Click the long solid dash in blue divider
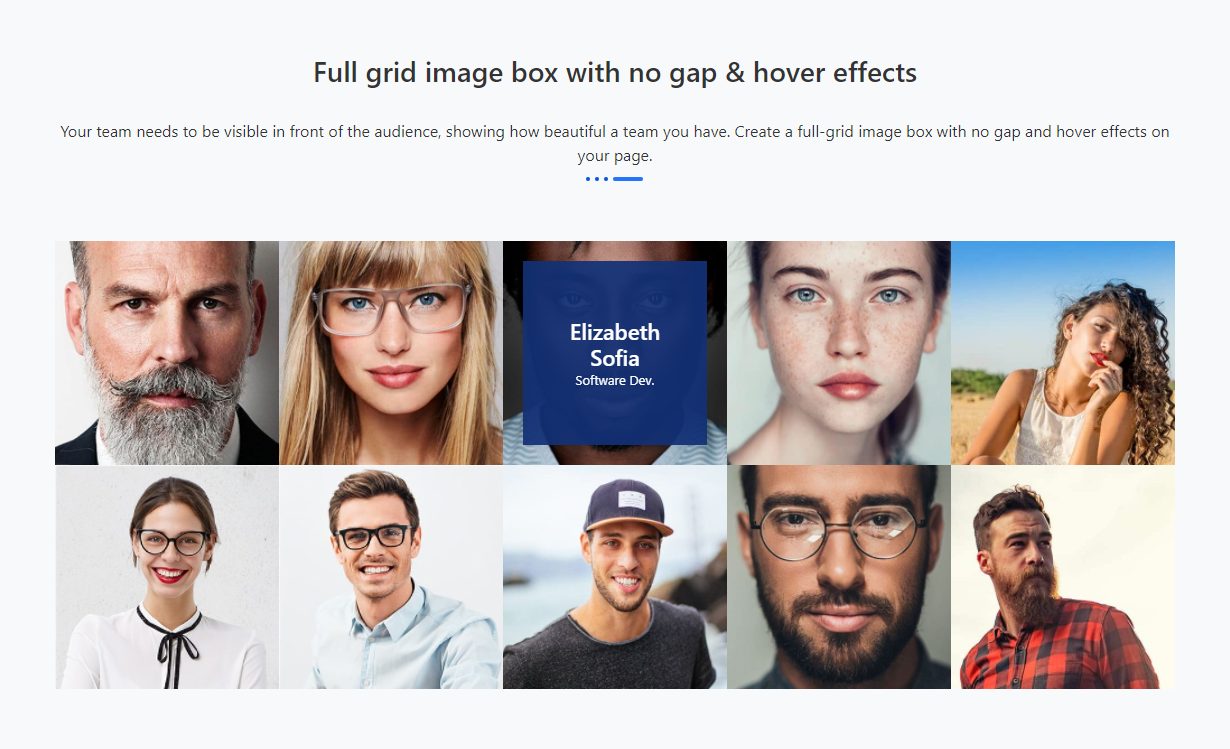This screenshot has height=749, width=1230. 628,179
